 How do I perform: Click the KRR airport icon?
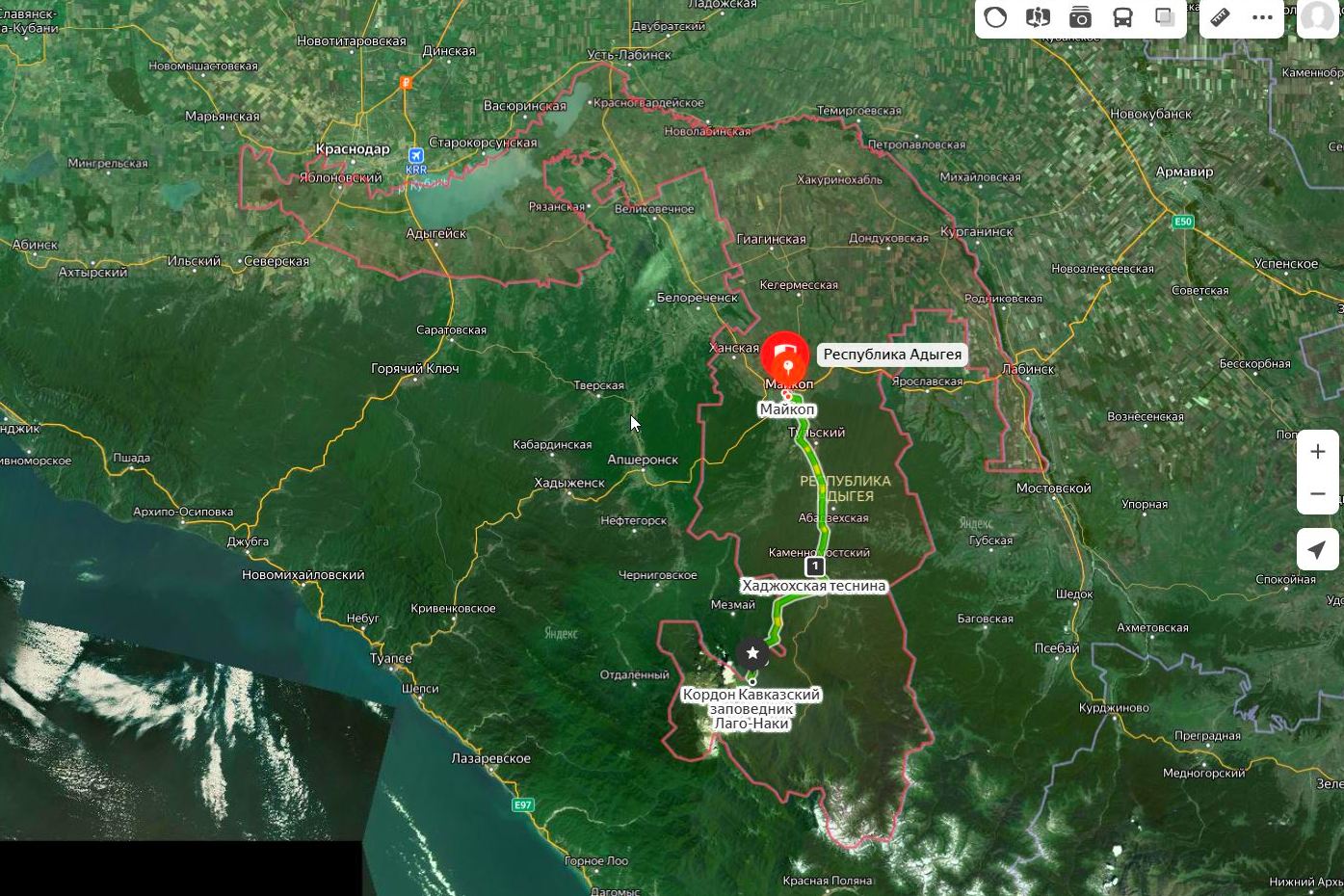[x=416, y=156]
